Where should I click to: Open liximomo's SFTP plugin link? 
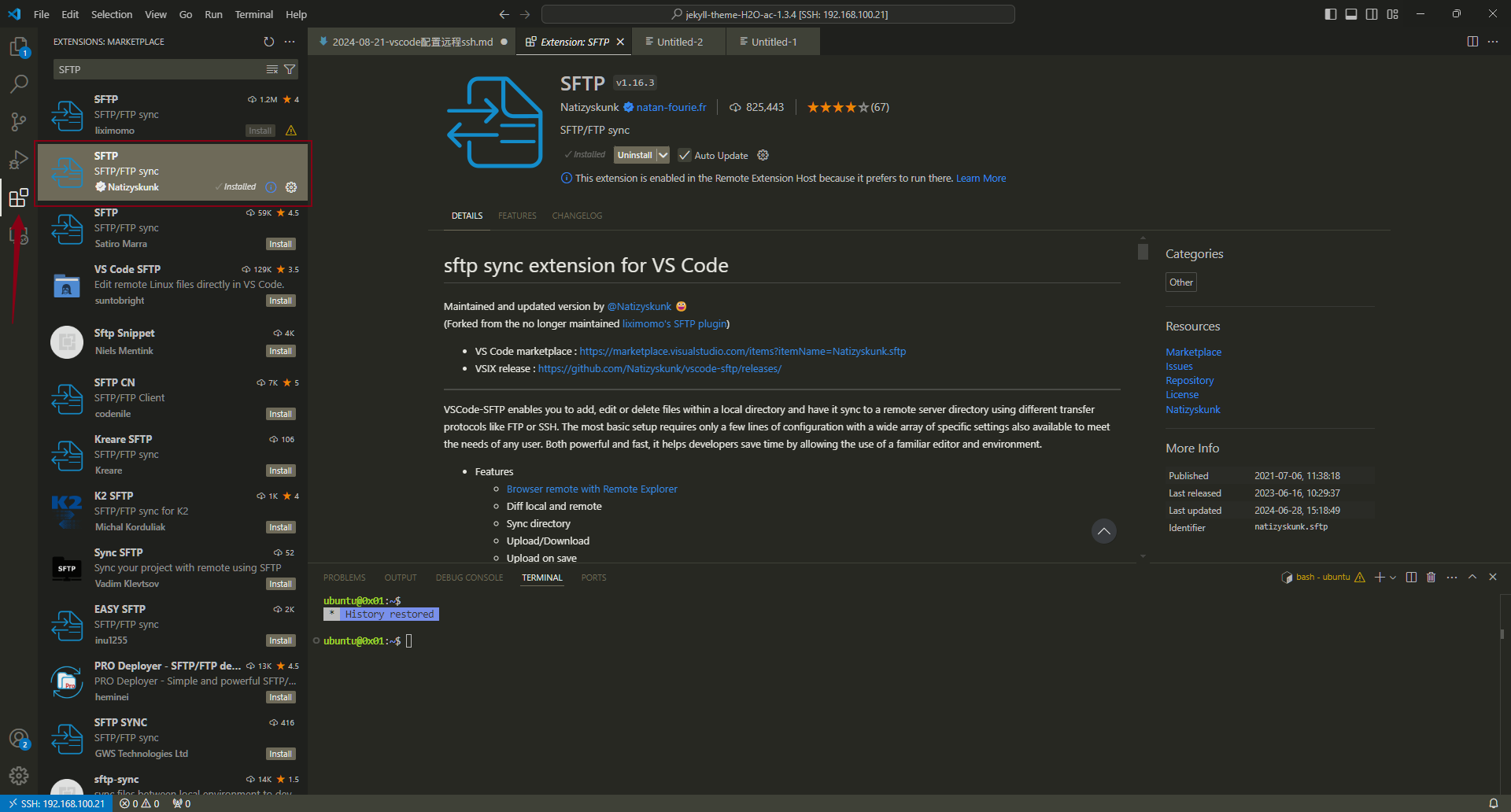tap(674, 324)
